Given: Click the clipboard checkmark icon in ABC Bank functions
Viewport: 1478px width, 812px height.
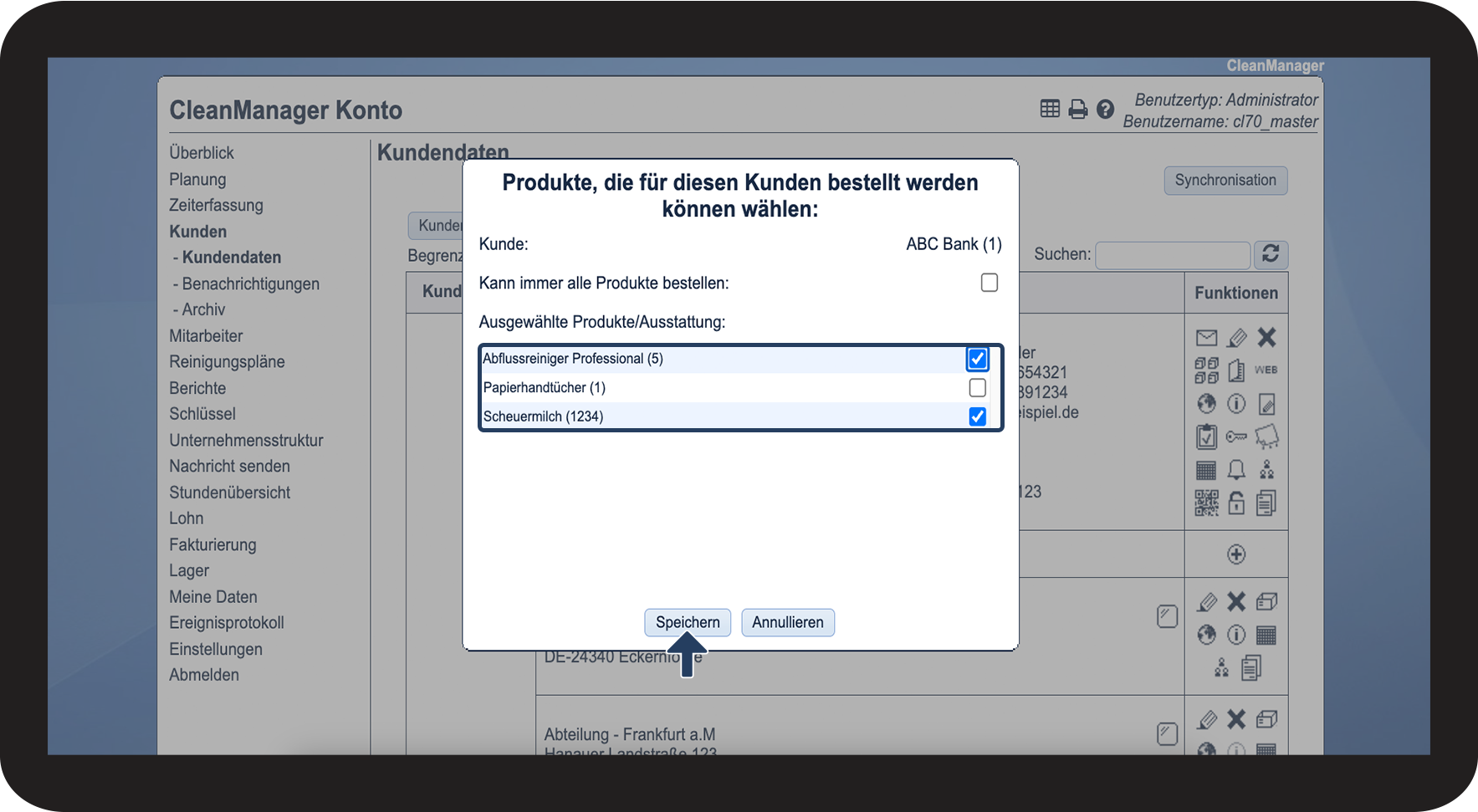Looking at the screenshot, I should pos(1206,437).
